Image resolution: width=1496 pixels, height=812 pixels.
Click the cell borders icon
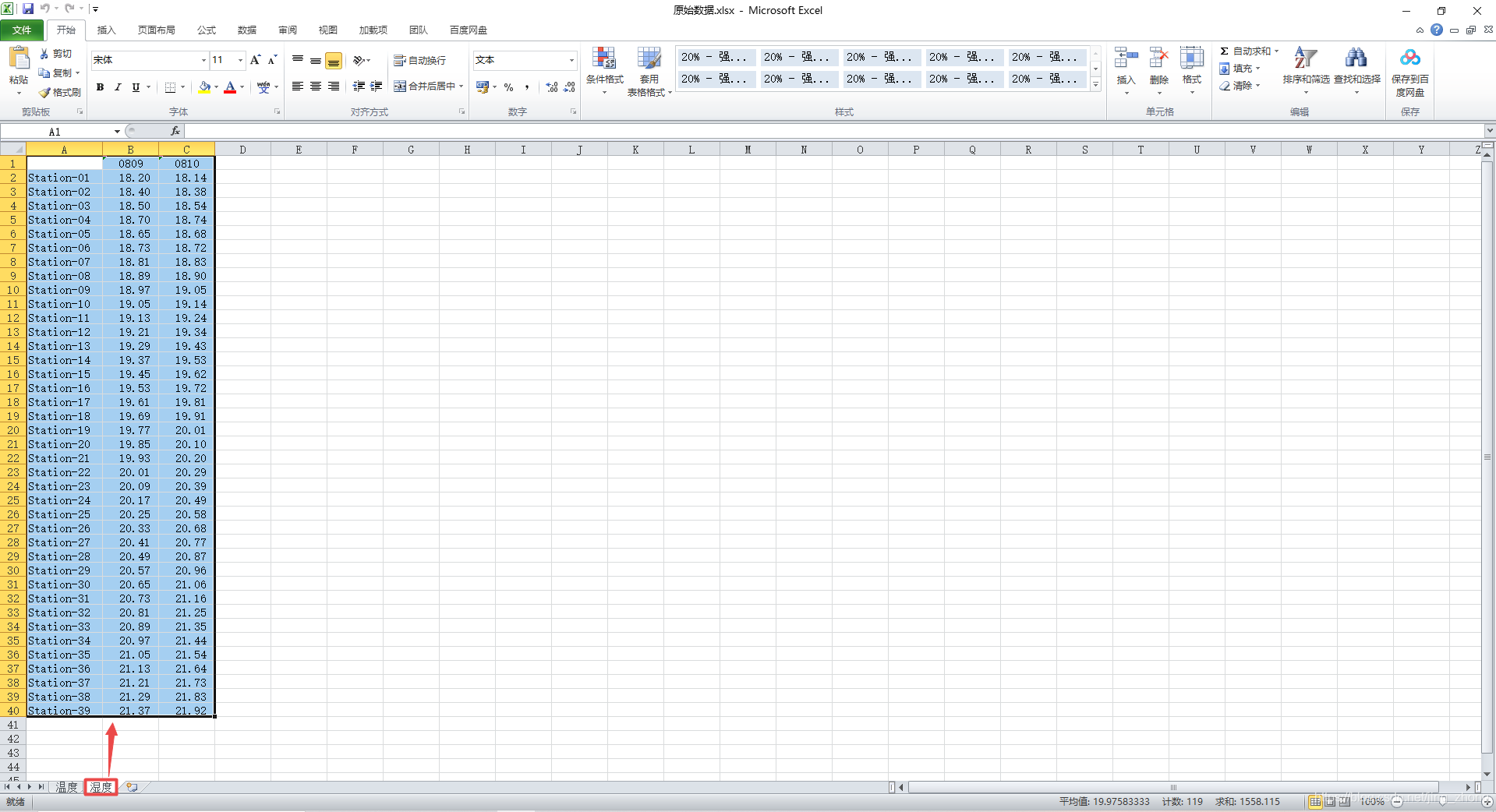pos(171,87)
